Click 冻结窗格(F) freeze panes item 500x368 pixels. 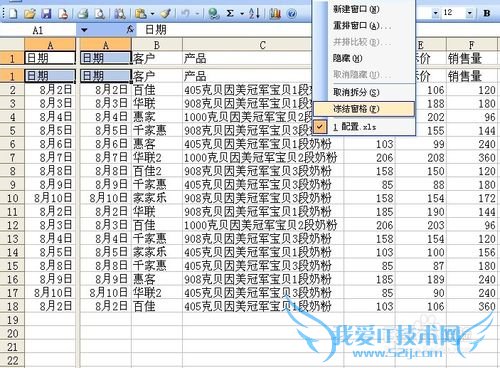pos(364,109)
